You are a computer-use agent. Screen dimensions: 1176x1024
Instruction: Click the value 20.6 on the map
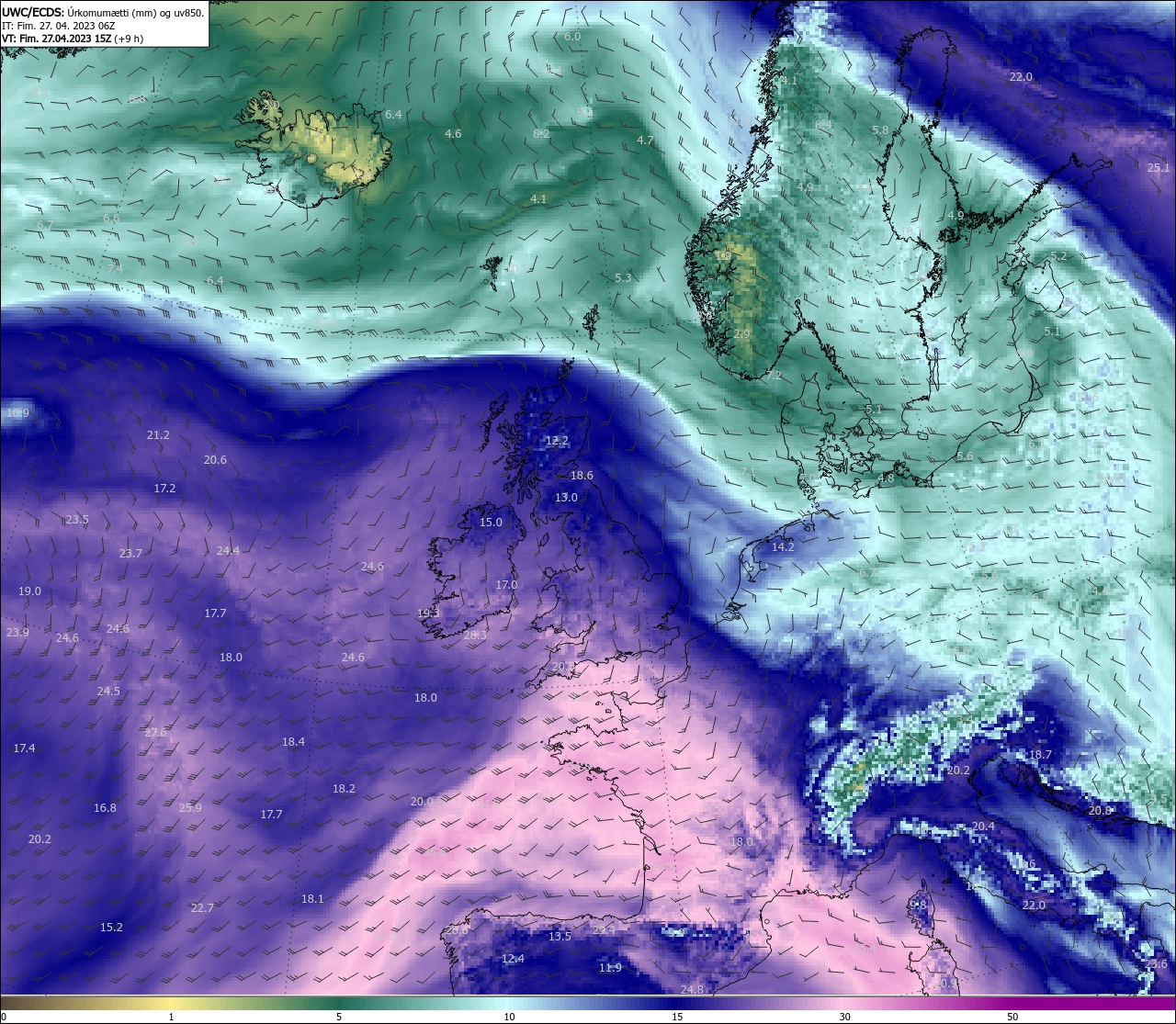pyautogui.click(x=215, y=460)
